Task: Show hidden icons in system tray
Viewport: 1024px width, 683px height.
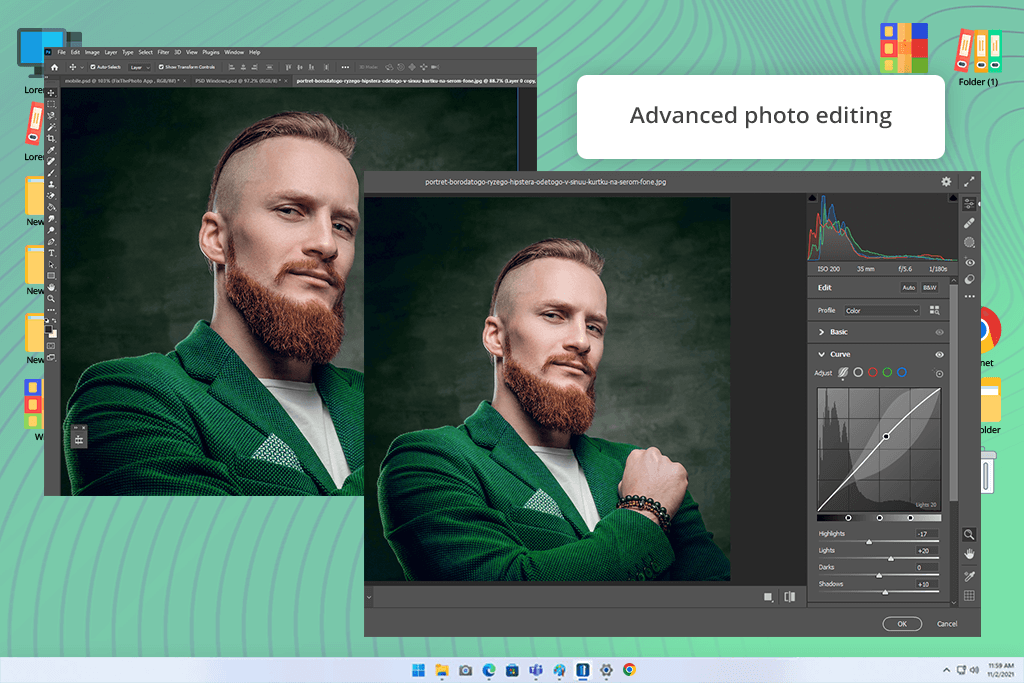Action: (946, 670)
